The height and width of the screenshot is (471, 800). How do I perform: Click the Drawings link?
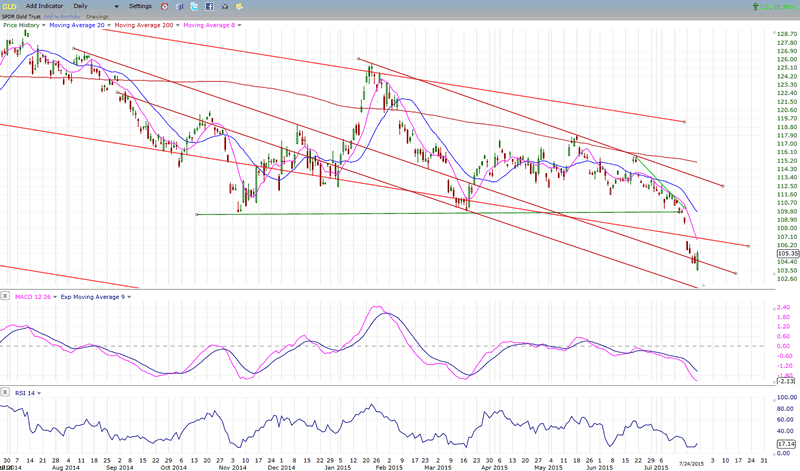point(97,15)
